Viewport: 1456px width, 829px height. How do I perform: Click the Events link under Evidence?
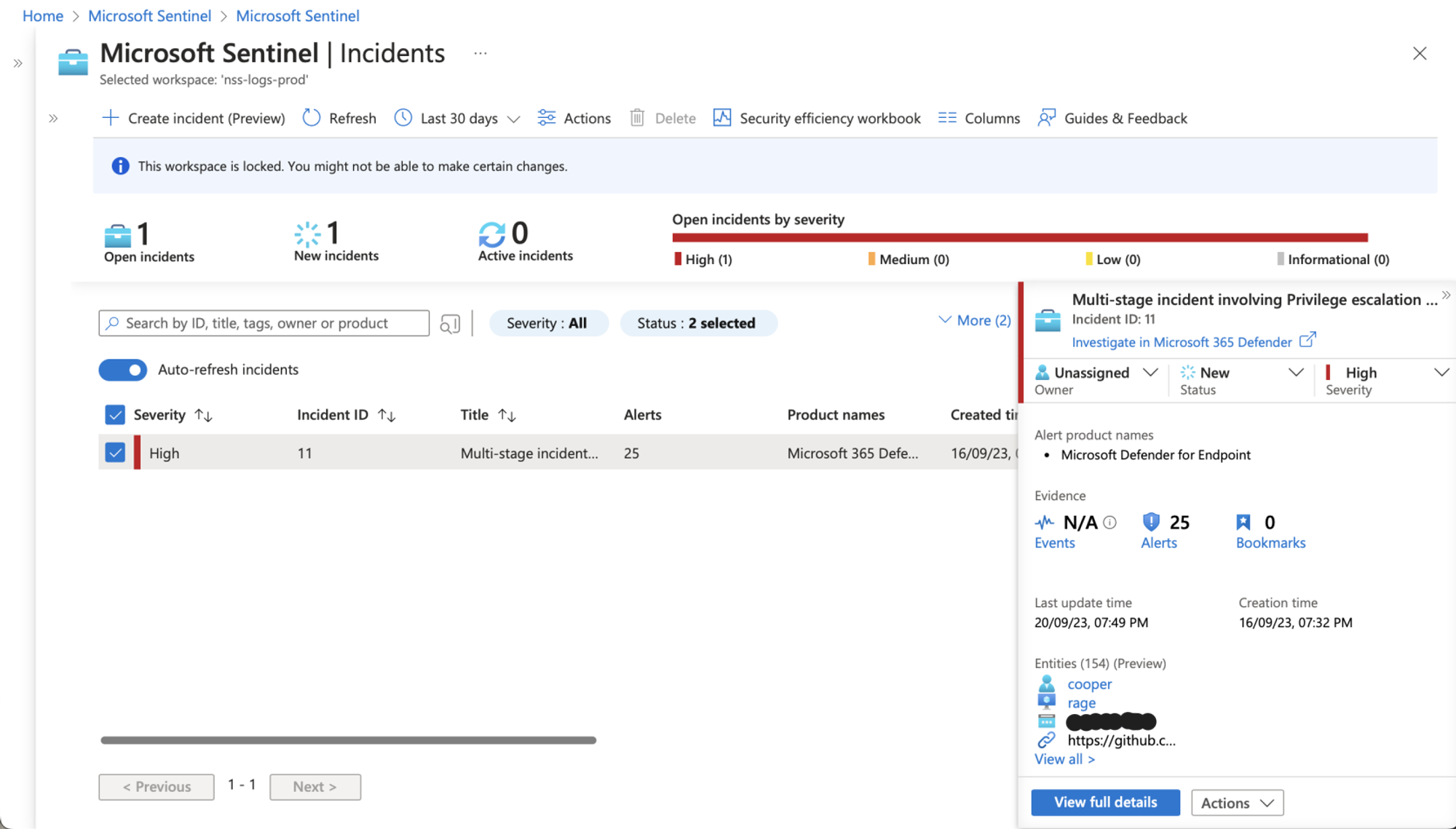pos(1054,543)
